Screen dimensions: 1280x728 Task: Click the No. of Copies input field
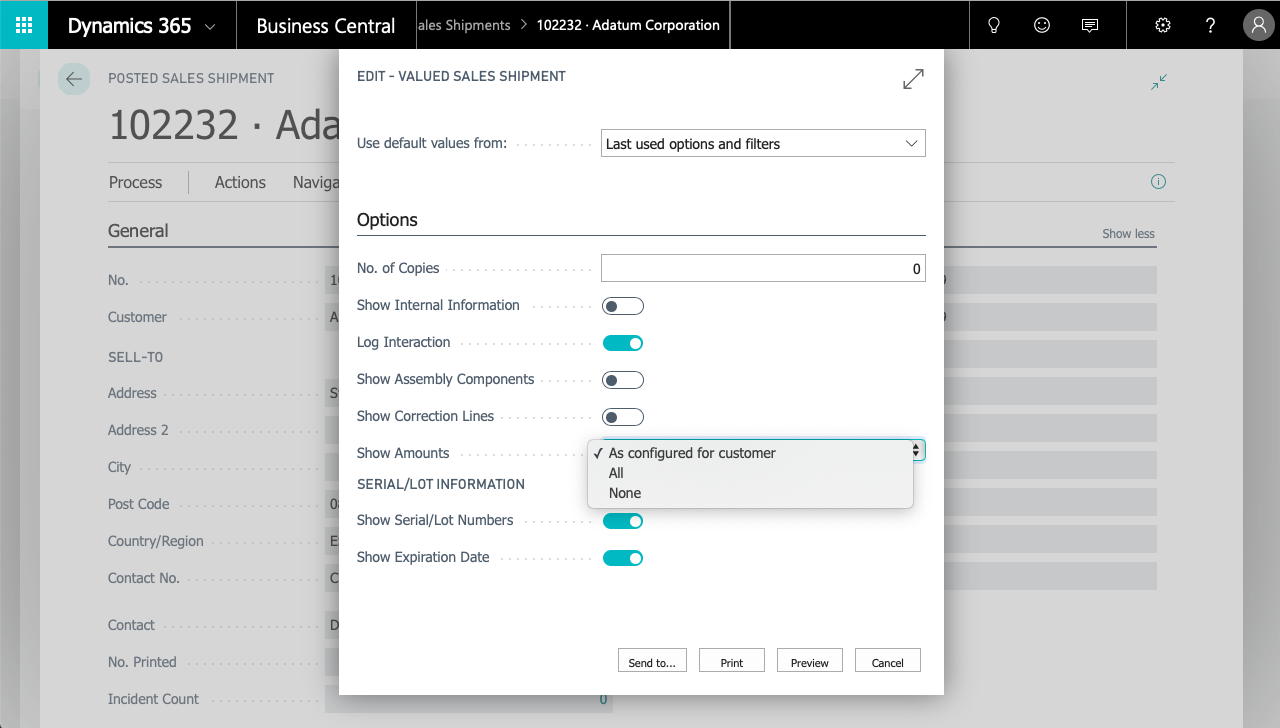point(763,267)
